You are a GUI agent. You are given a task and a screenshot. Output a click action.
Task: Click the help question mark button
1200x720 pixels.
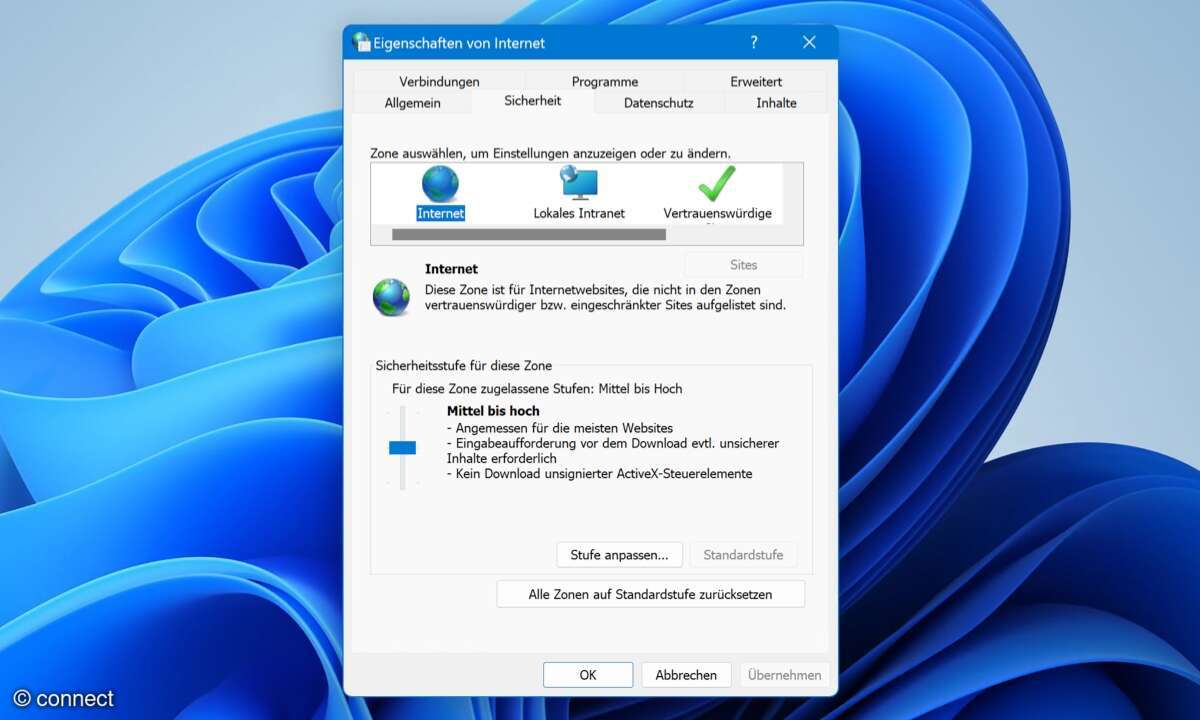tap(754, 42)
